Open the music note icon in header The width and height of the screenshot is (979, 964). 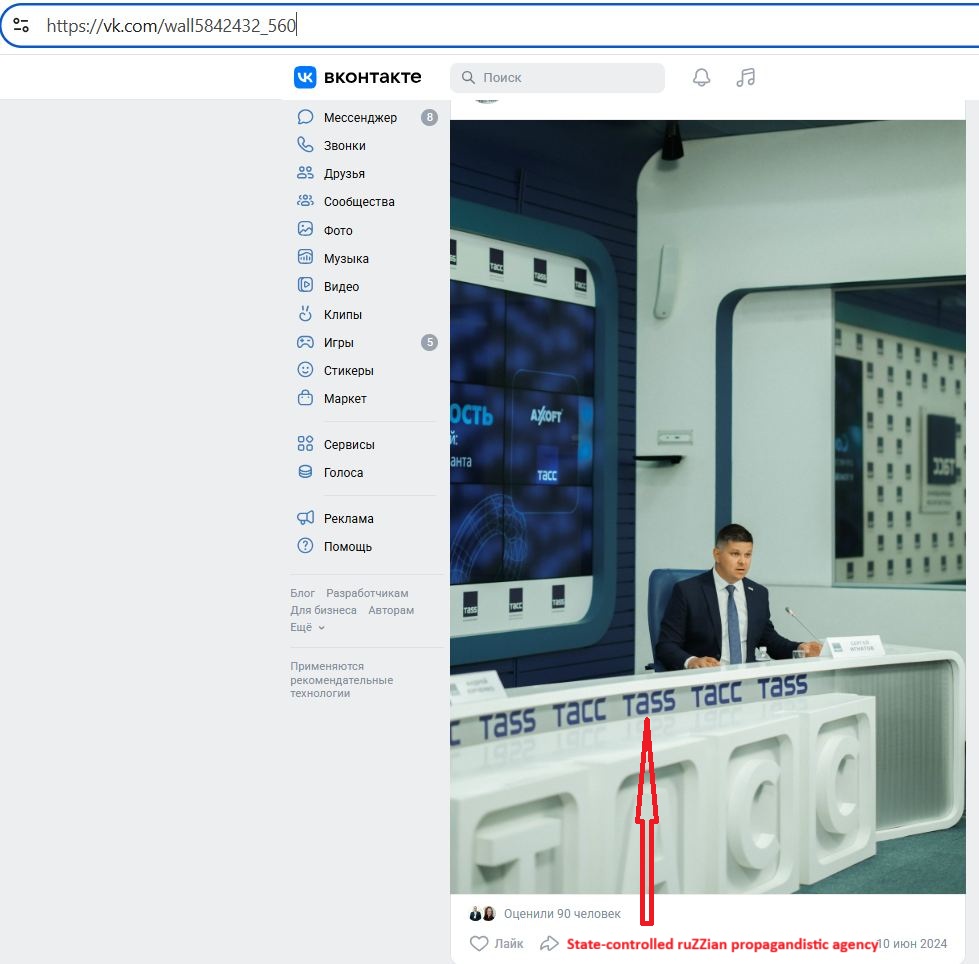pos(745,77)
